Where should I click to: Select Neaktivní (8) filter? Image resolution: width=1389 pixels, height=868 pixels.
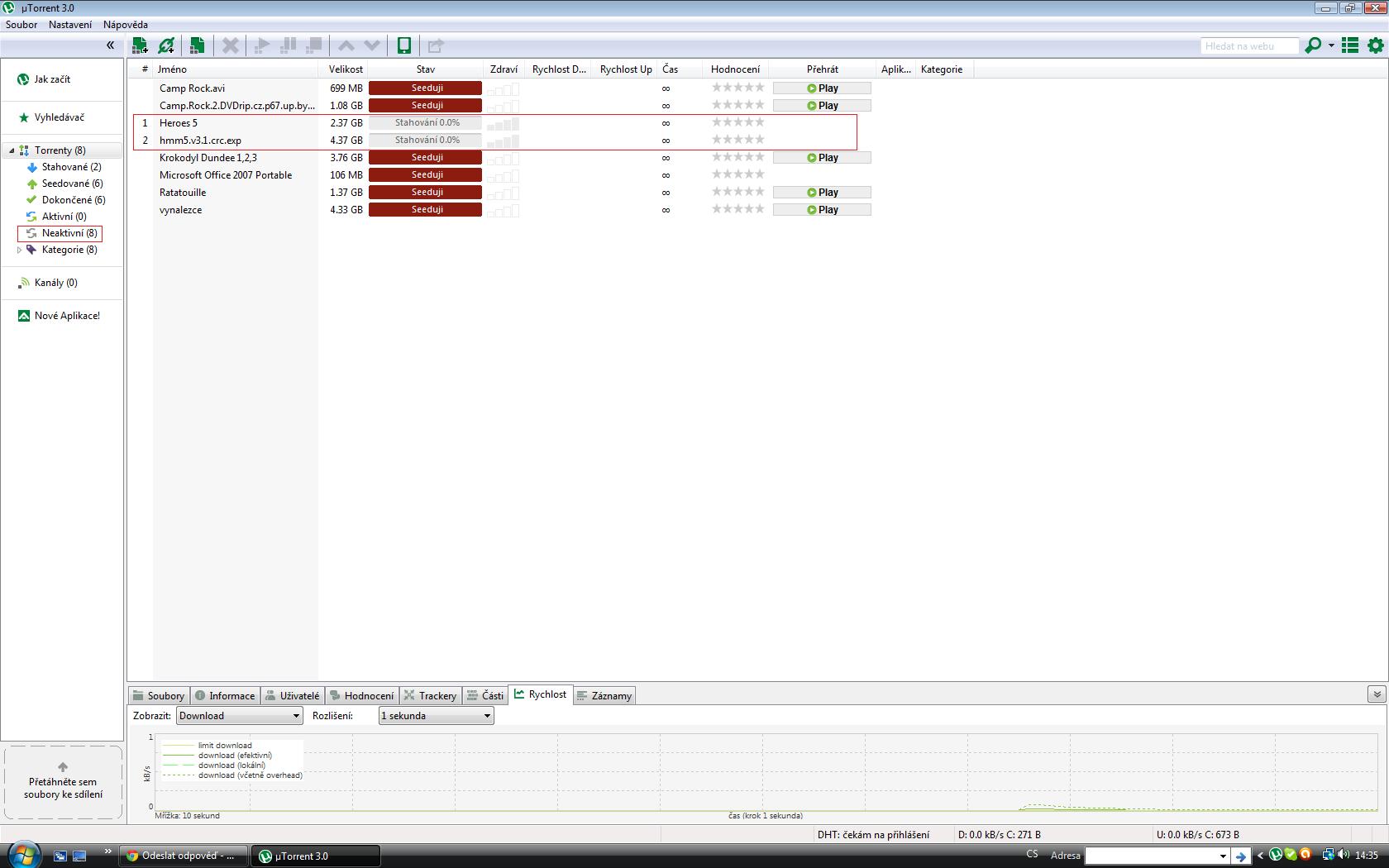(69, 233)
